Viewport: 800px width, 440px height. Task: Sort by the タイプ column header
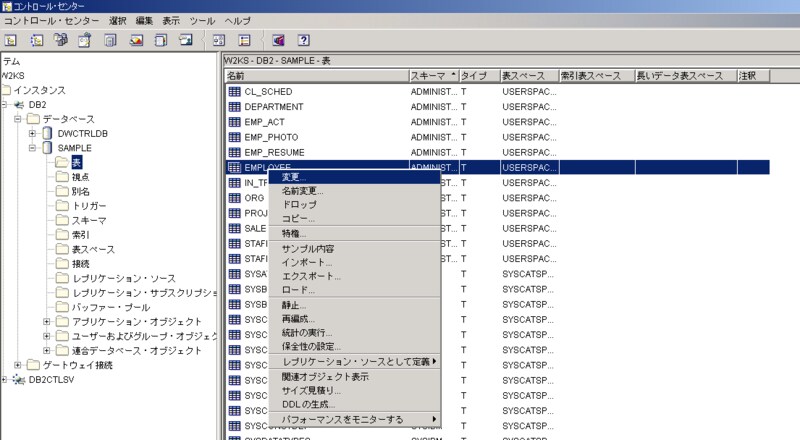480,76
